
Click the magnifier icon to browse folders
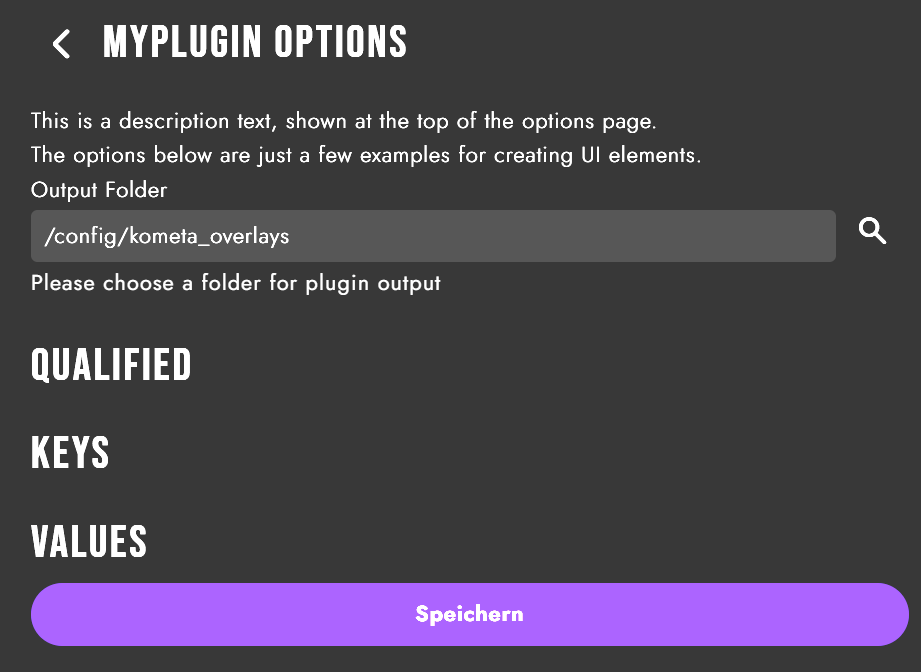pos(873,233)
